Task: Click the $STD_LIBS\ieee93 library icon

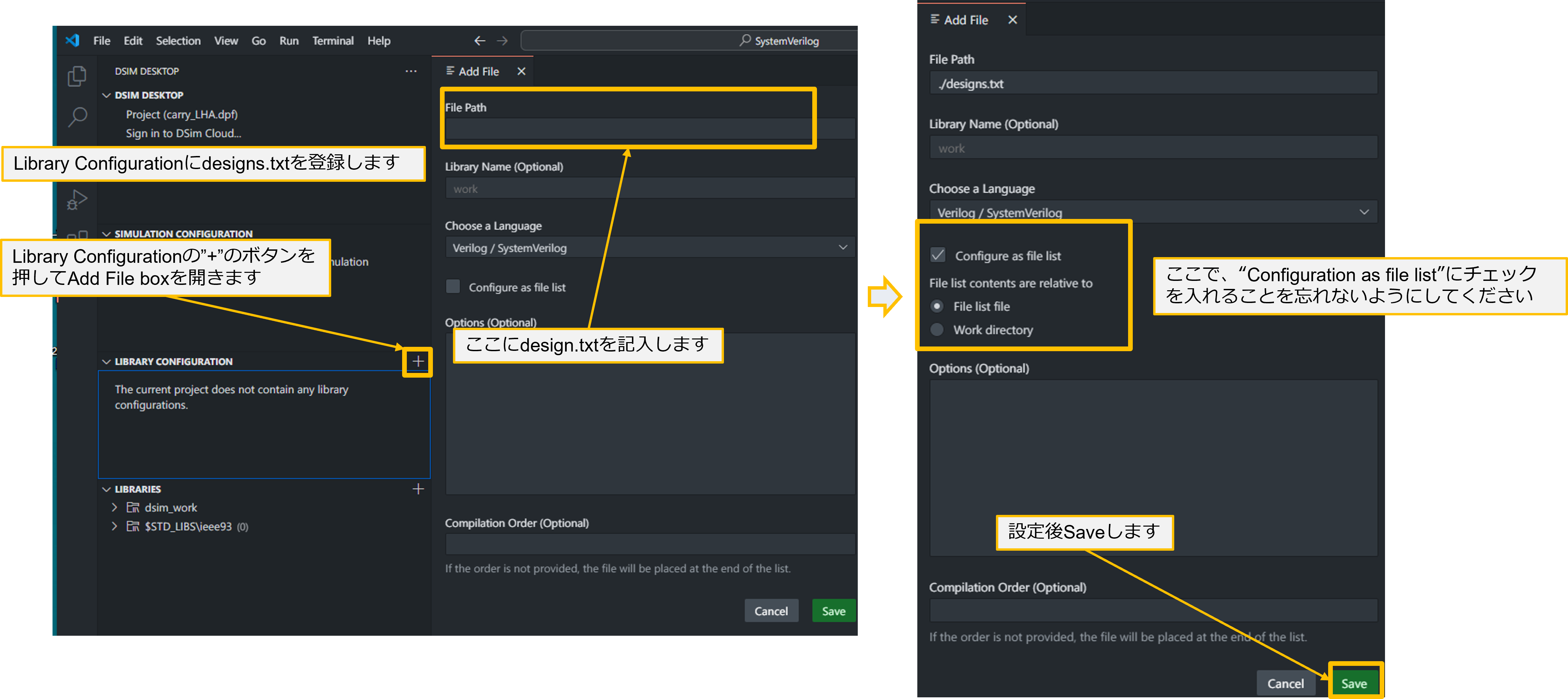Action: click(x=133, y=526)
